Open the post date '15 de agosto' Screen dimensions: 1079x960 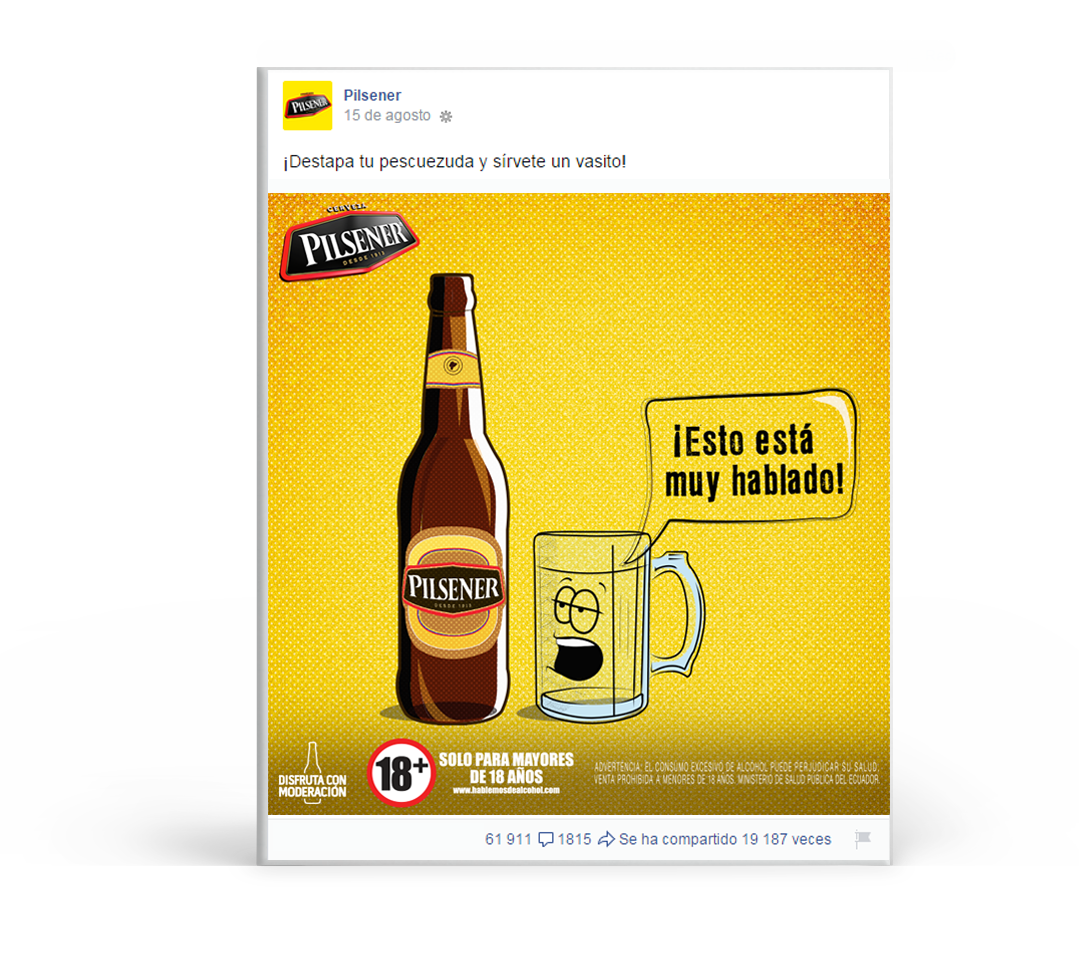(387, 116)
